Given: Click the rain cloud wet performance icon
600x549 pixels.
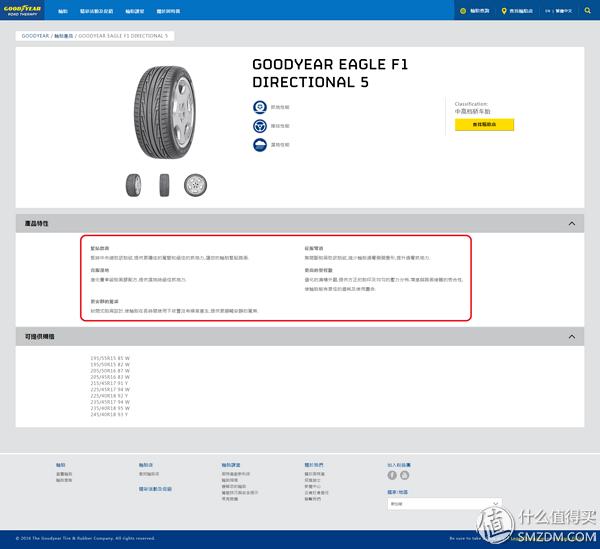Looking at the screenshot, I should coord(260,145).
